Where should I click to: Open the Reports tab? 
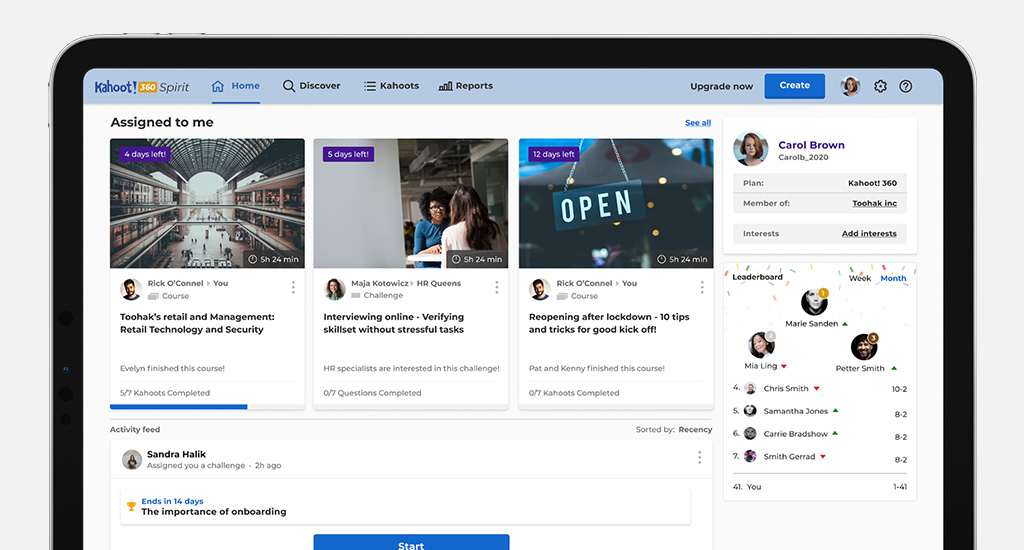(x=466, y=86)
